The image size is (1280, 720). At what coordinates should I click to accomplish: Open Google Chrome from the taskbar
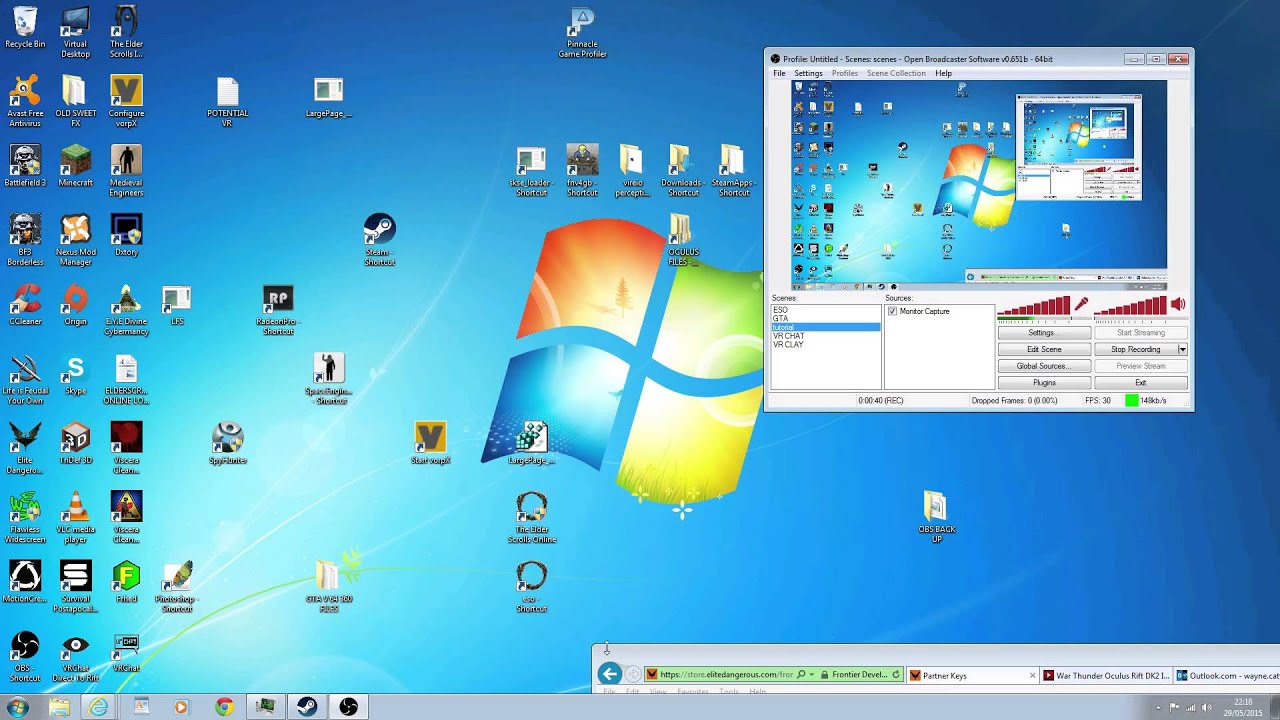[224, 707]
